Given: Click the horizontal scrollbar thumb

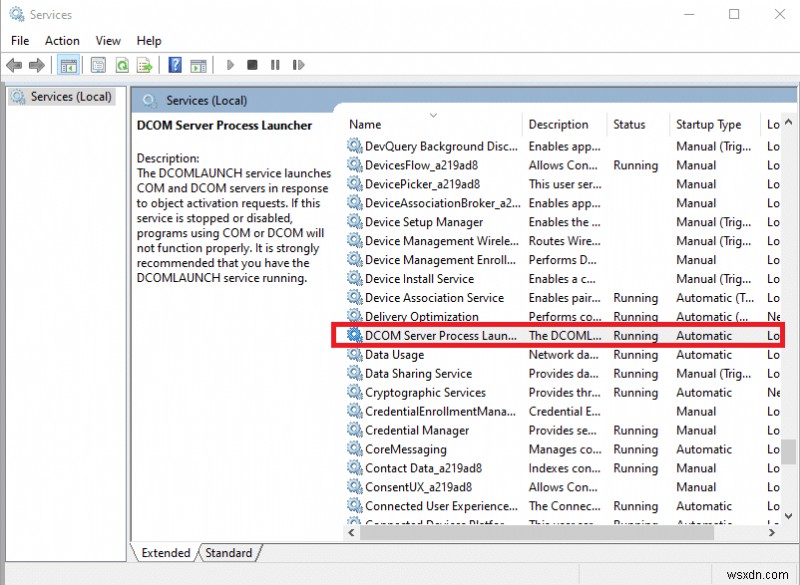Looking at the screenshot, I should pos(537,532).
